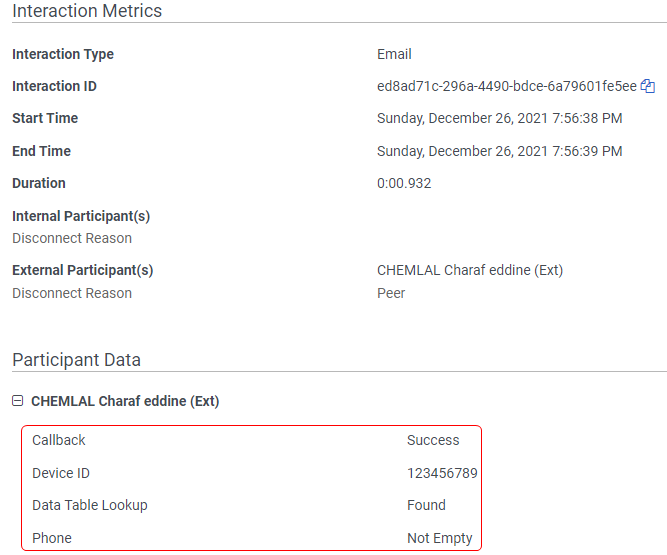Select the Interaction ID value text
This screenshot has height=555, width=667.
506,86
